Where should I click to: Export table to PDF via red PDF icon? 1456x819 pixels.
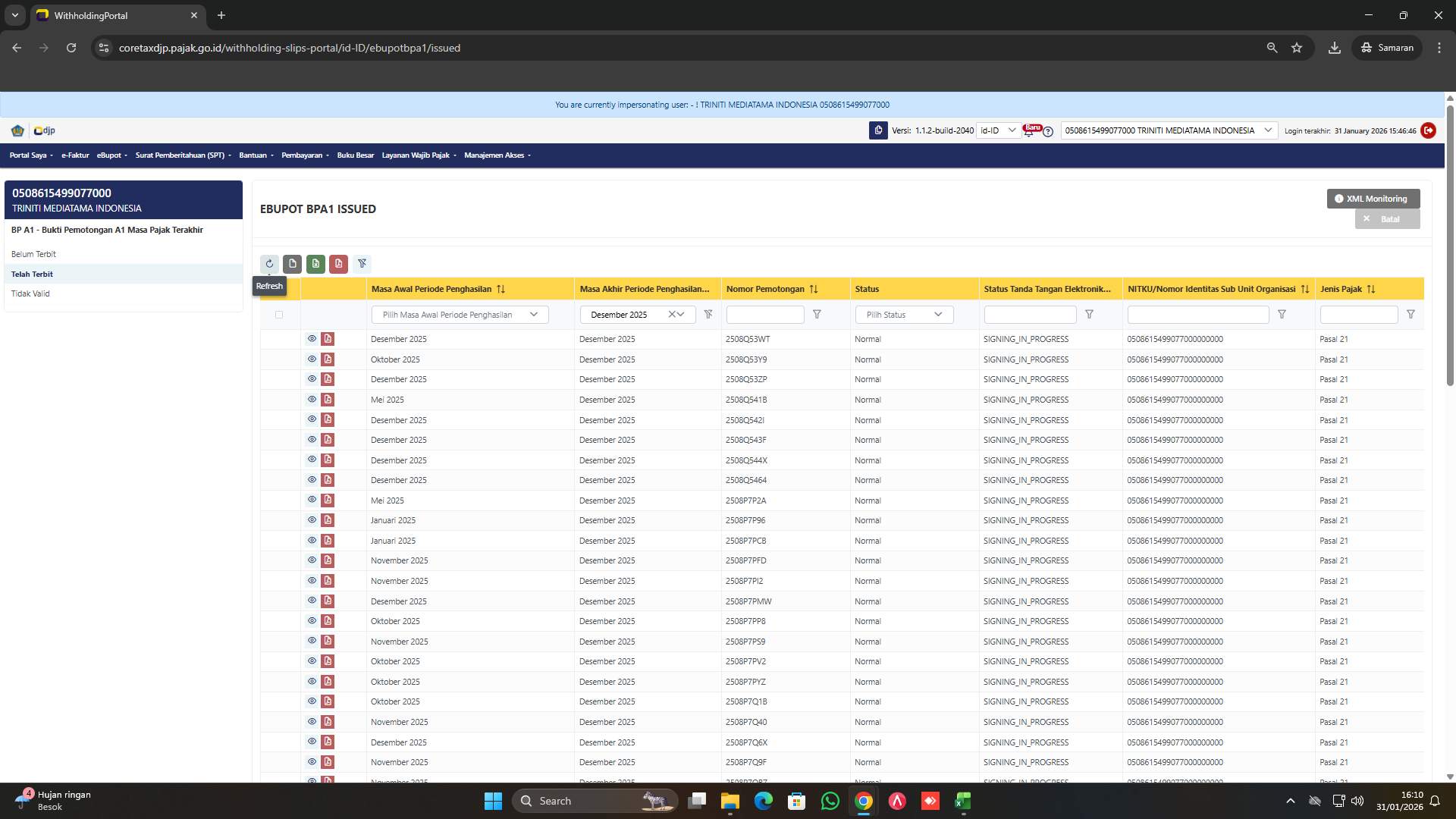[x=339, y=264]
